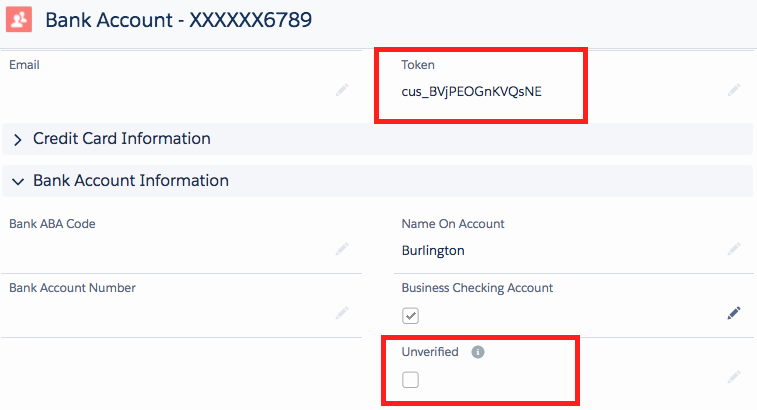Image resolution: width=757 pixels, height=410 pixels.
Task: Click the Credit Card Information chevron arrow
Action: (18, 140)
